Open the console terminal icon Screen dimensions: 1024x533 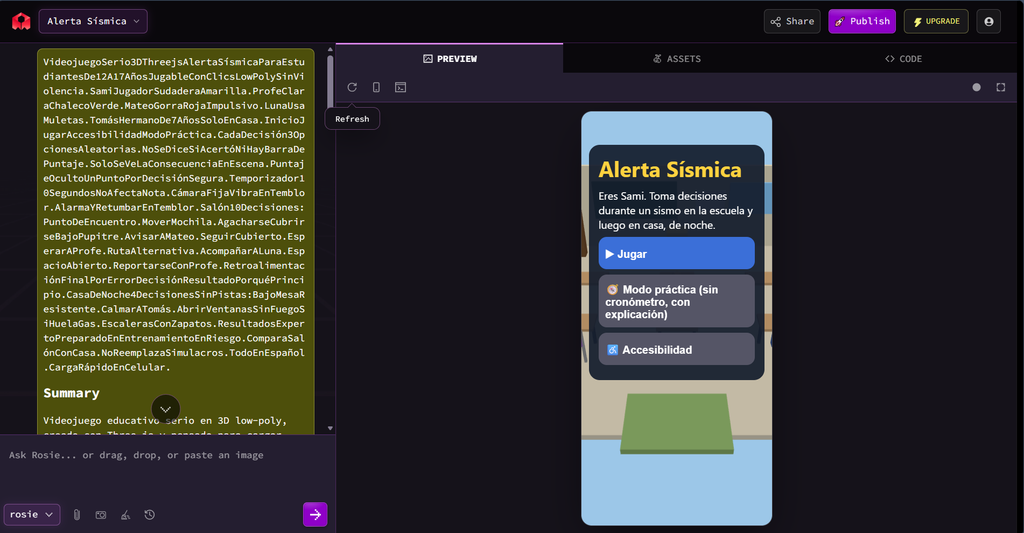pyautogui.click(x=400, y=88)
